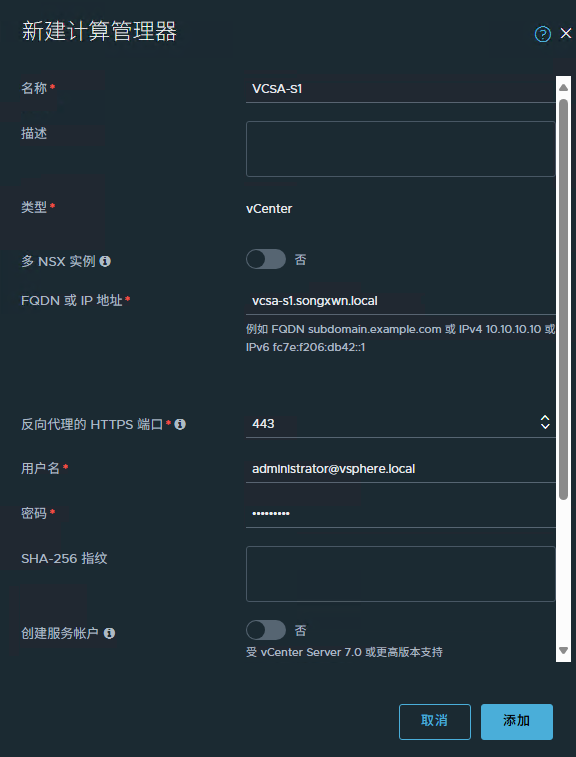Click the SHA-256 指纹 text area

point(401,574)
